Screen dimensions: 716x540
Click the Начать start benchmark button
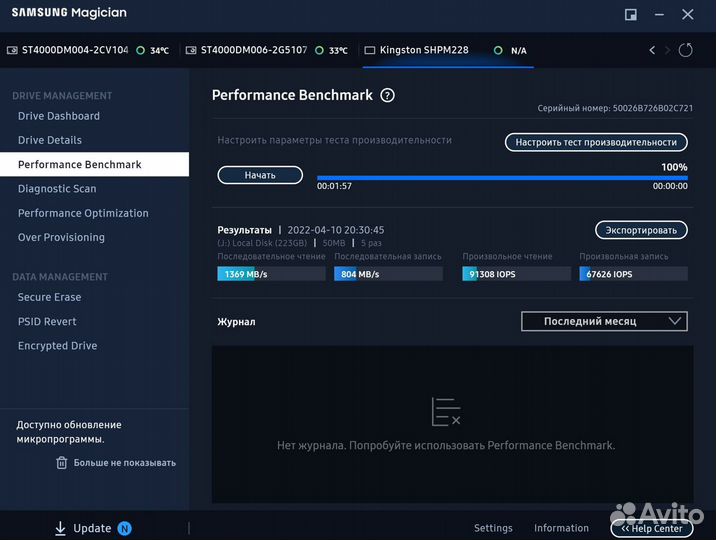tap(260, 175)
